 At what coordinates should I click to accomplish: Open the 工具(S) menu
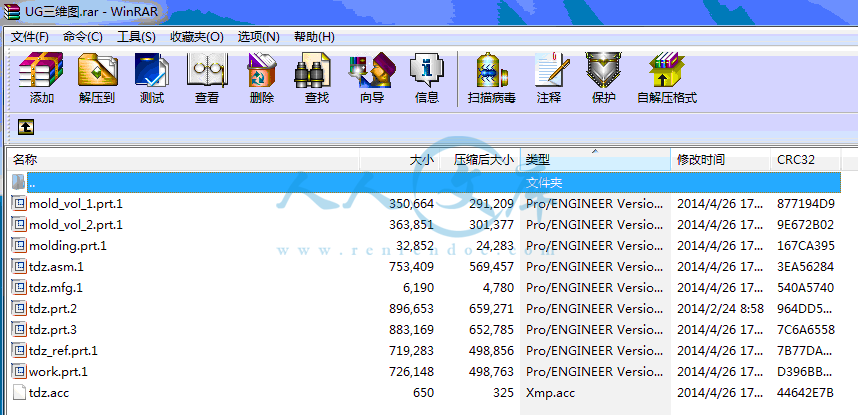136,37
